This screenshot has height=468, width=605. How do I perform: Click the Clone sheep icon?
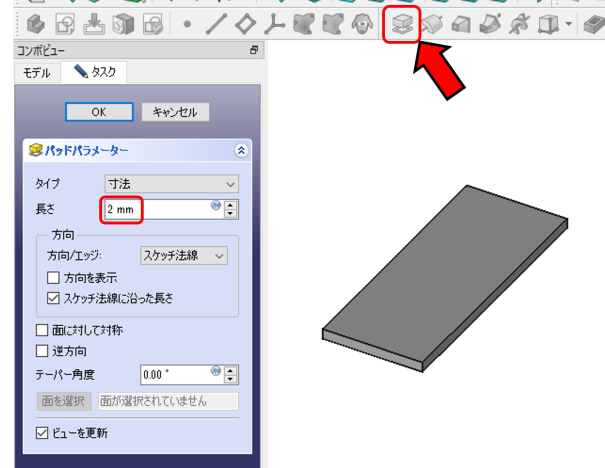(362, 24)
